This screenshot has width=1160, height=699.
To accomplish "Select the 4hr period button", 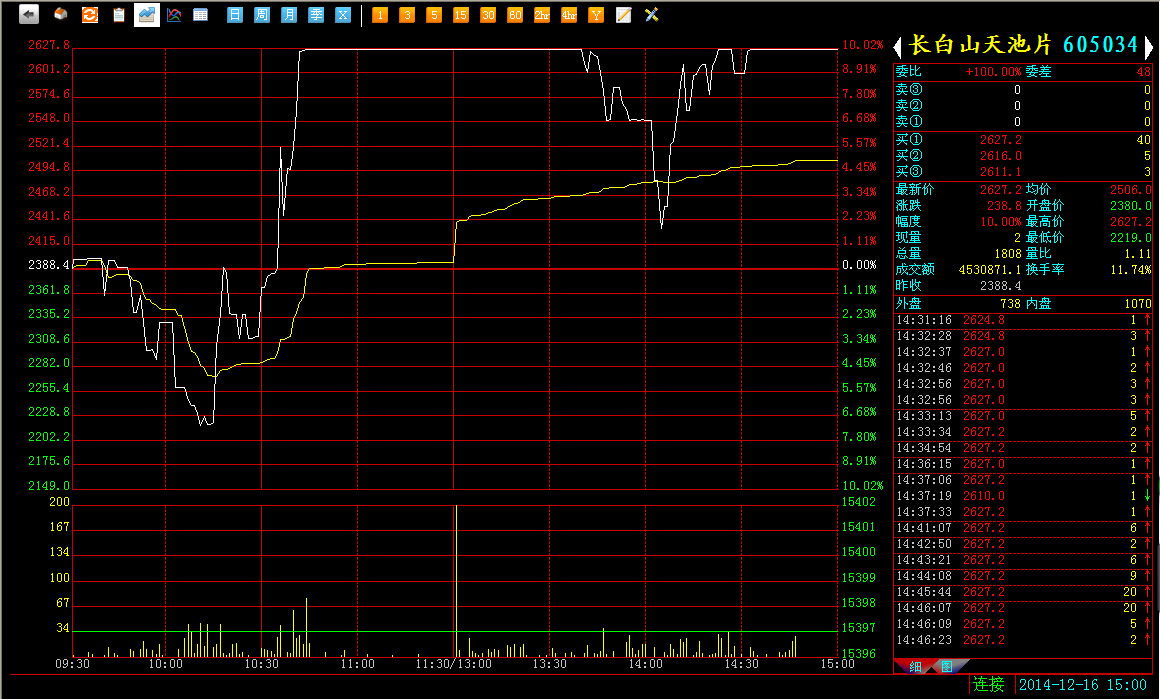I will point(569,15).
